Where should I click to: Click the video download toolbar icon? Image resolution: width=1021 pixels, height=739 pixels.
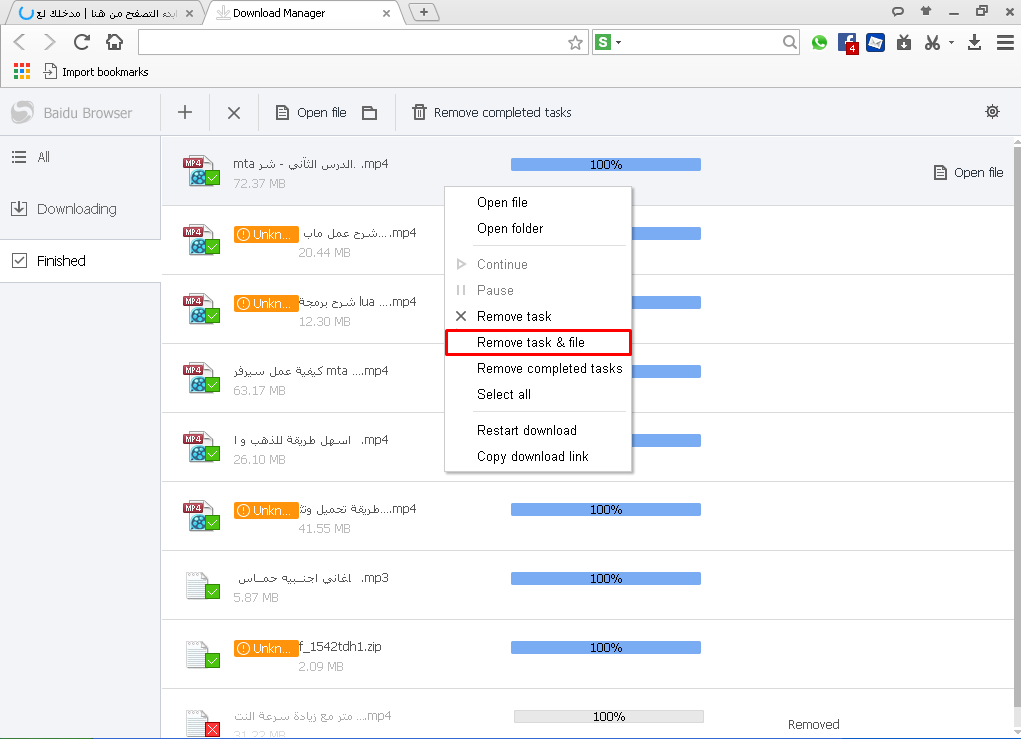click(x=904, y=43)
